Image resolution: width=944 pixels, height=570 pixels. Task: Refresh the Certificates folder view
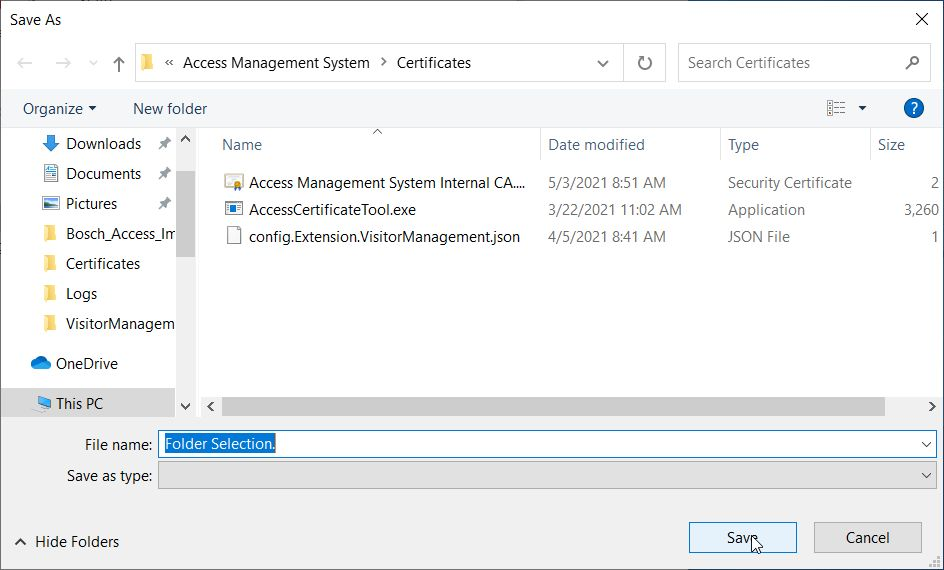pos(645,63)
